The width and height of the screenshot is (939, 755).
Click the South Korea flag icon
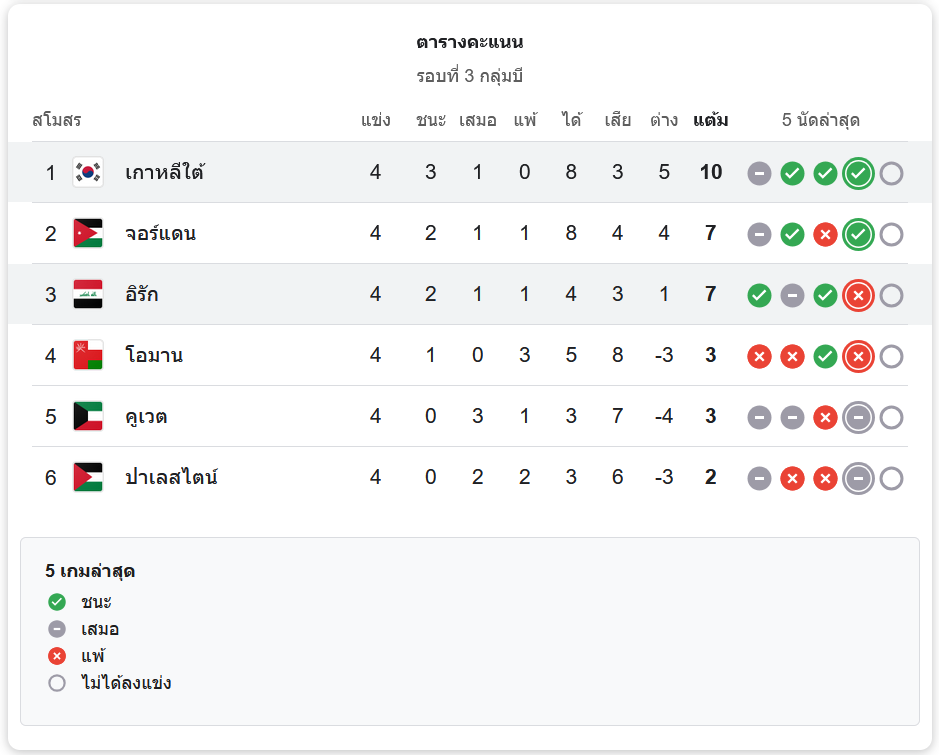[88, 173]
